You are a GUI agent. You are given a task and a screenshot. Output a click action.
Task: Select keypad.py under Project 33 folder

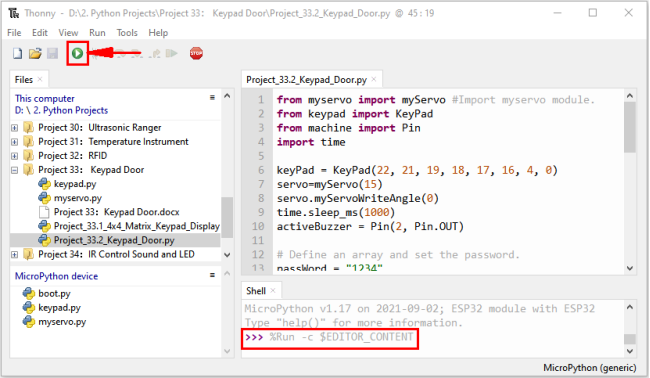75,184
